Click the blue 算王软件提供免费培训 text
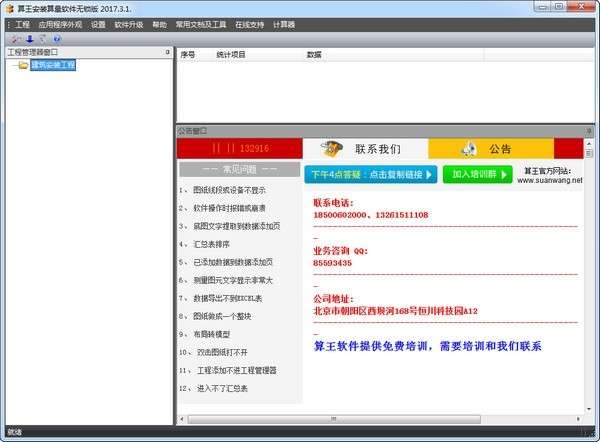The height and width of the screenshot is (442, 600). (427, 346)
